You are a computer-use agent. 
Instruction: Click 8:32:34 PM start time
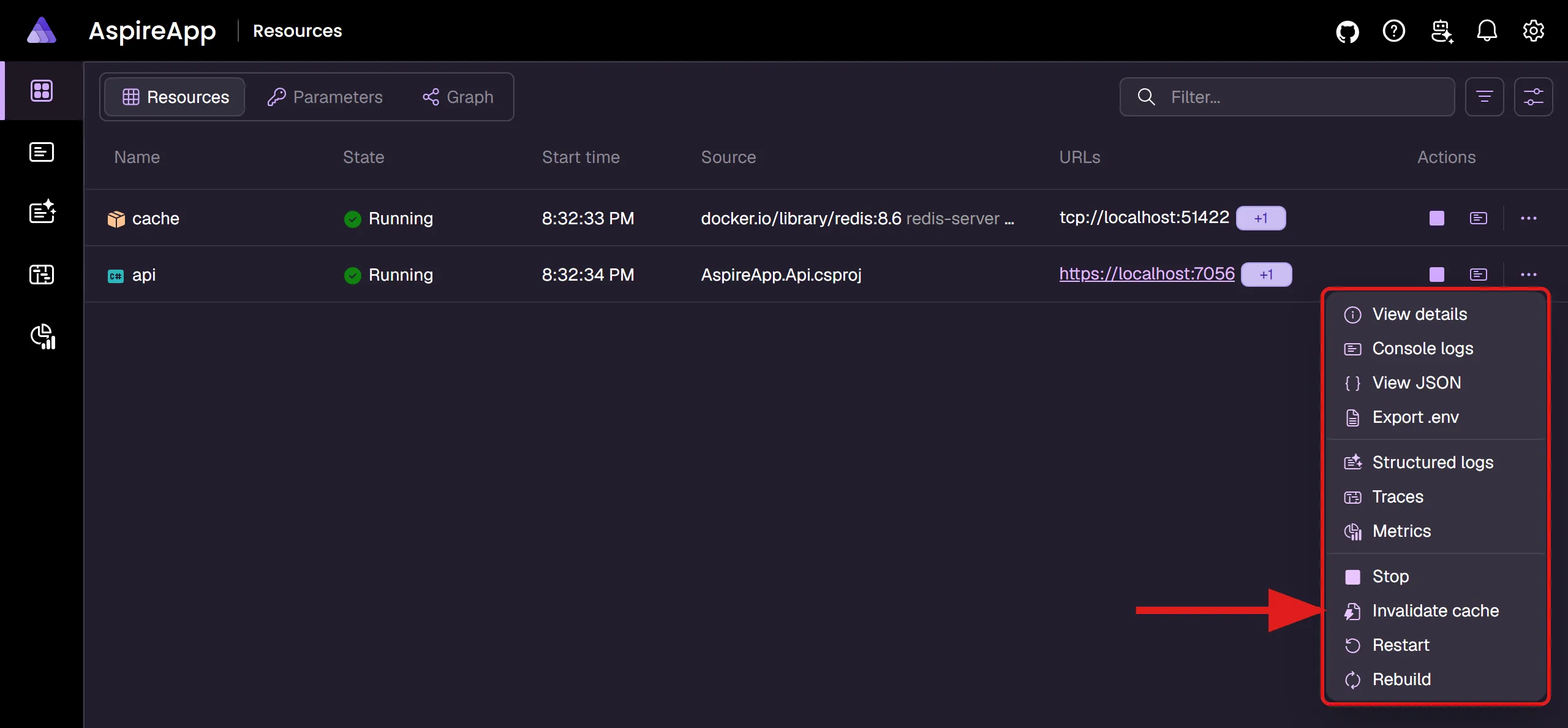[x=588, y=275]
